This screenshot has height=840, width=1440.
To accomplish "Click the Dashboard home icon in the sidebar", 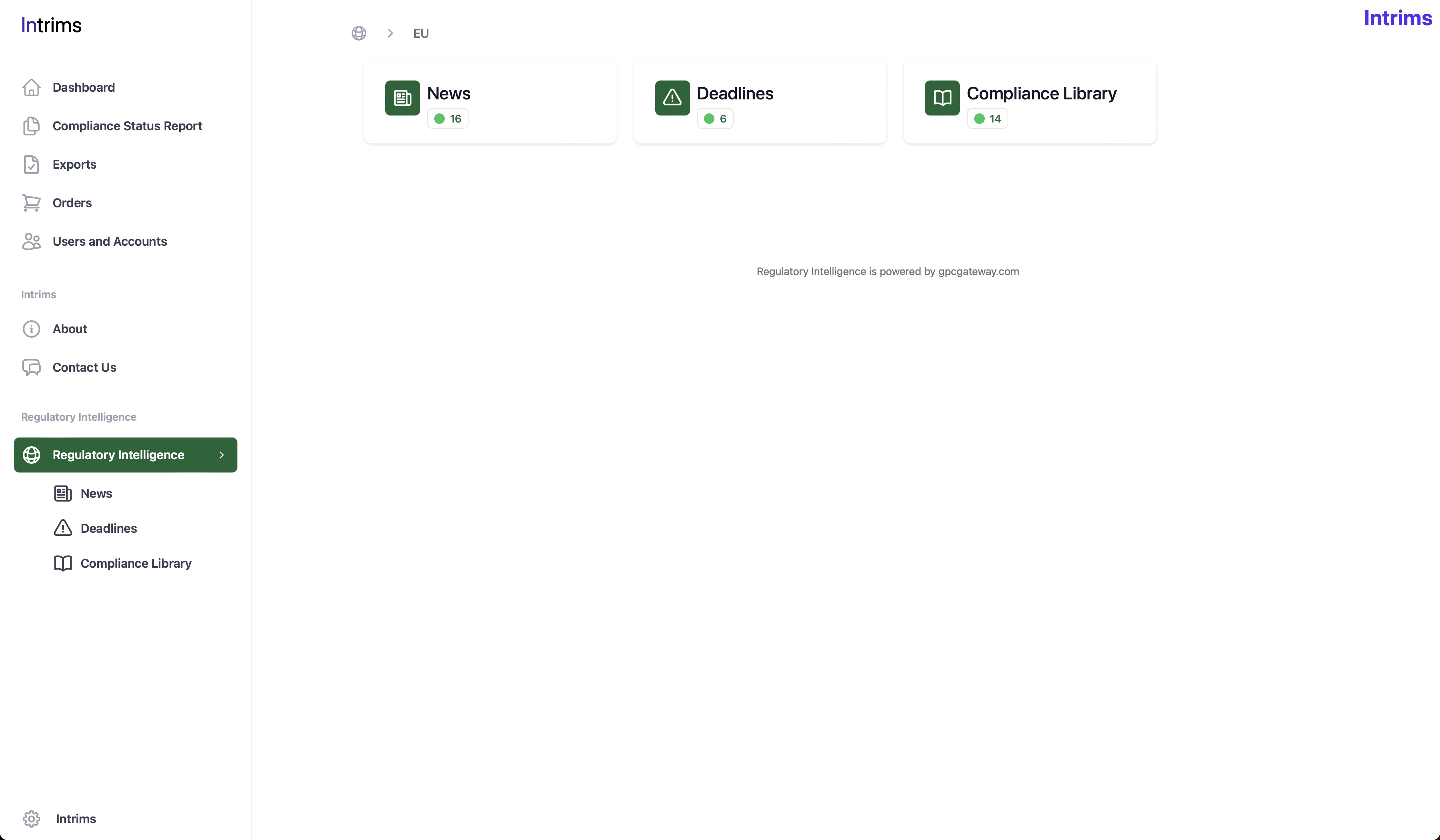I will 32,87.
